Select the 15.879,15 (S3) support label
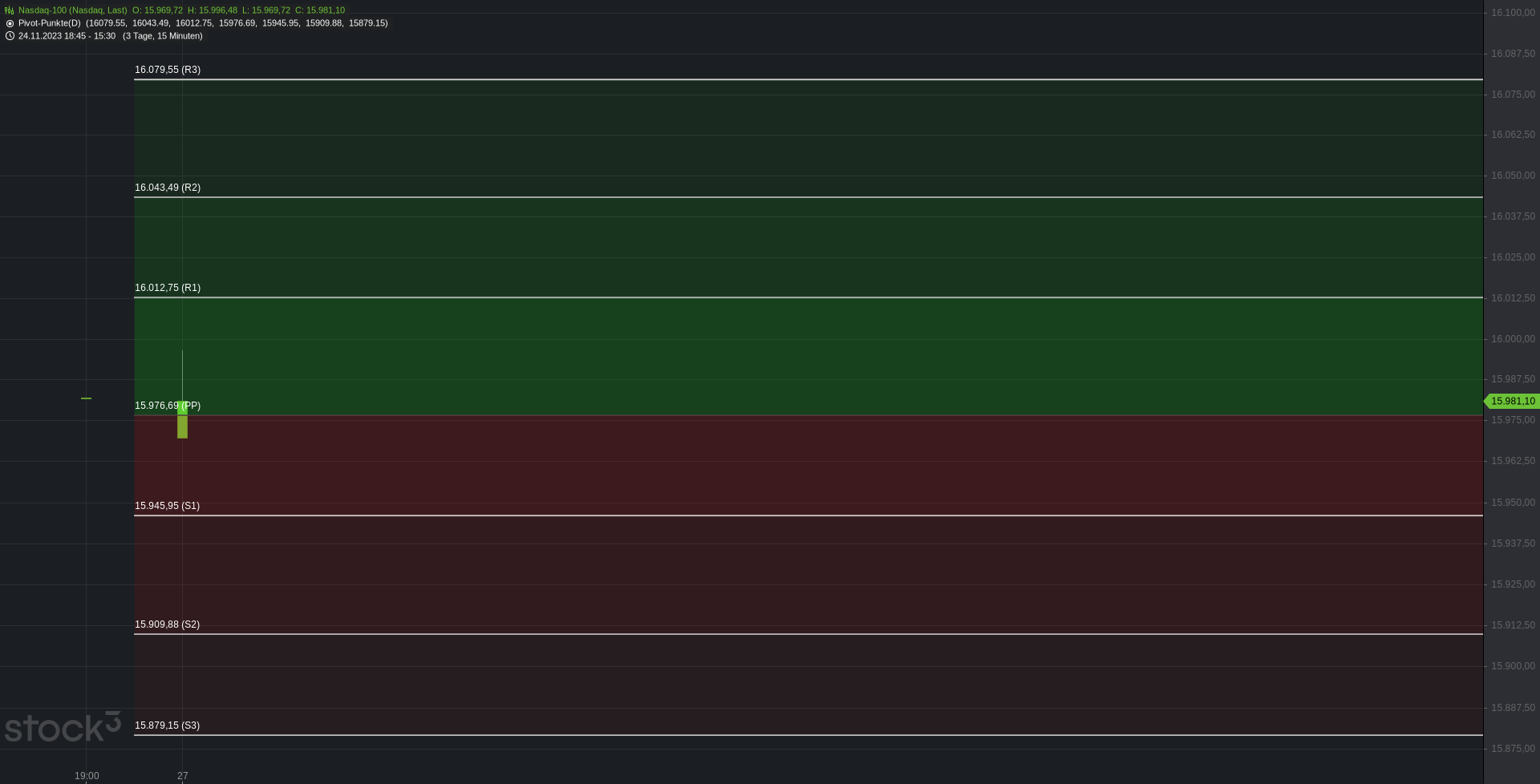Screen dimensions: 1540x784 (167, 725)
